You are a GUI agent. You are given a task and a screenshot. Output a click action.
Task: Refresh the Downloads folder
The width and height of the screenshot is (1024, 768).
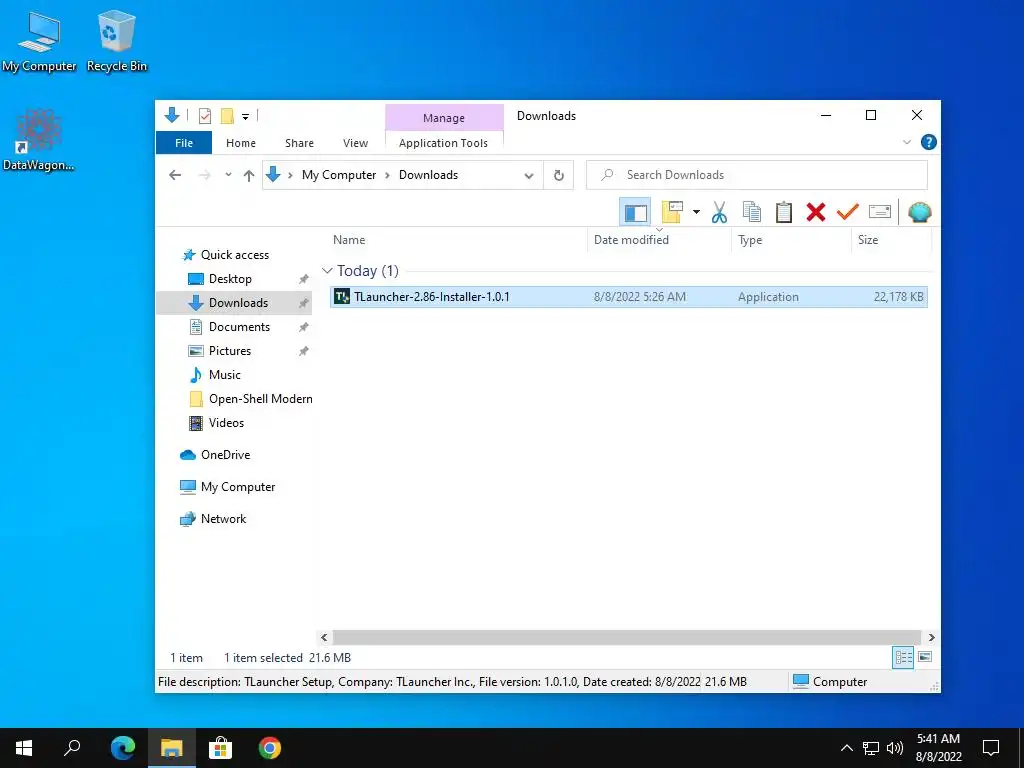tap(558, 175)
